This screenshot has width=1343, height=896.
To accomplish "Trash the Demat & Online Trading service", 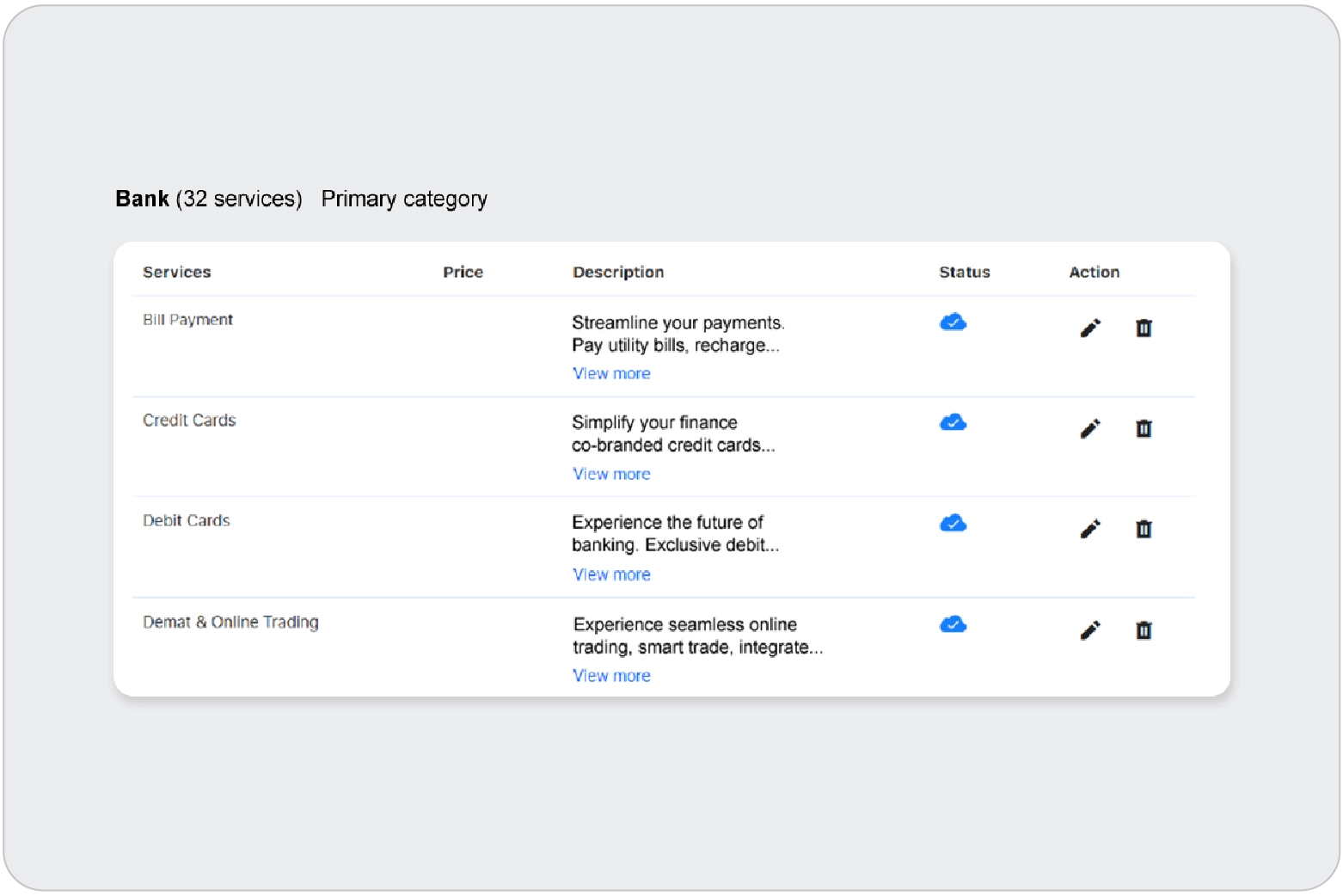I will 1144,631.
